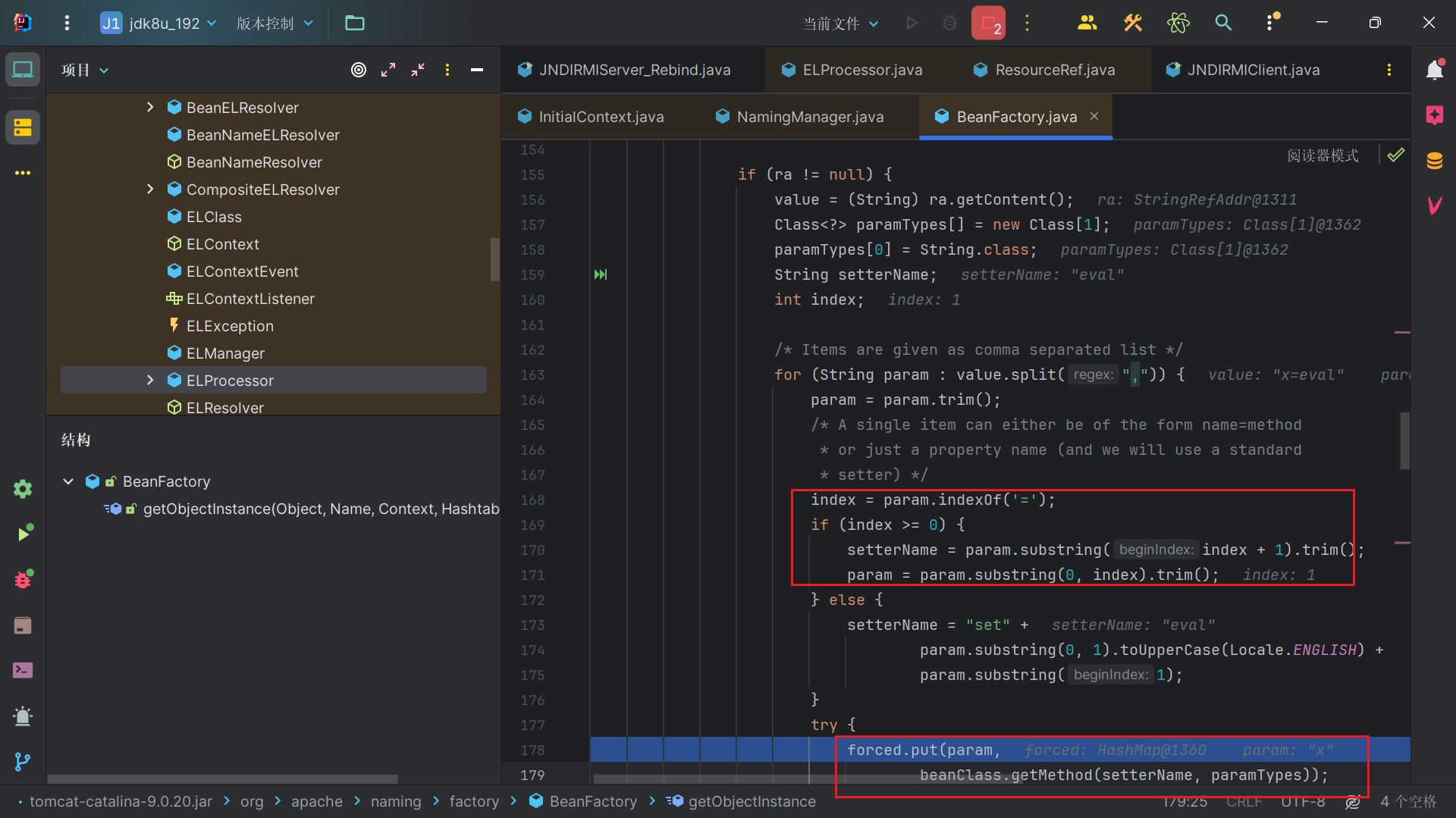Open the Debug tool window bug icon
1456x818 pixels.
point(23,580)
